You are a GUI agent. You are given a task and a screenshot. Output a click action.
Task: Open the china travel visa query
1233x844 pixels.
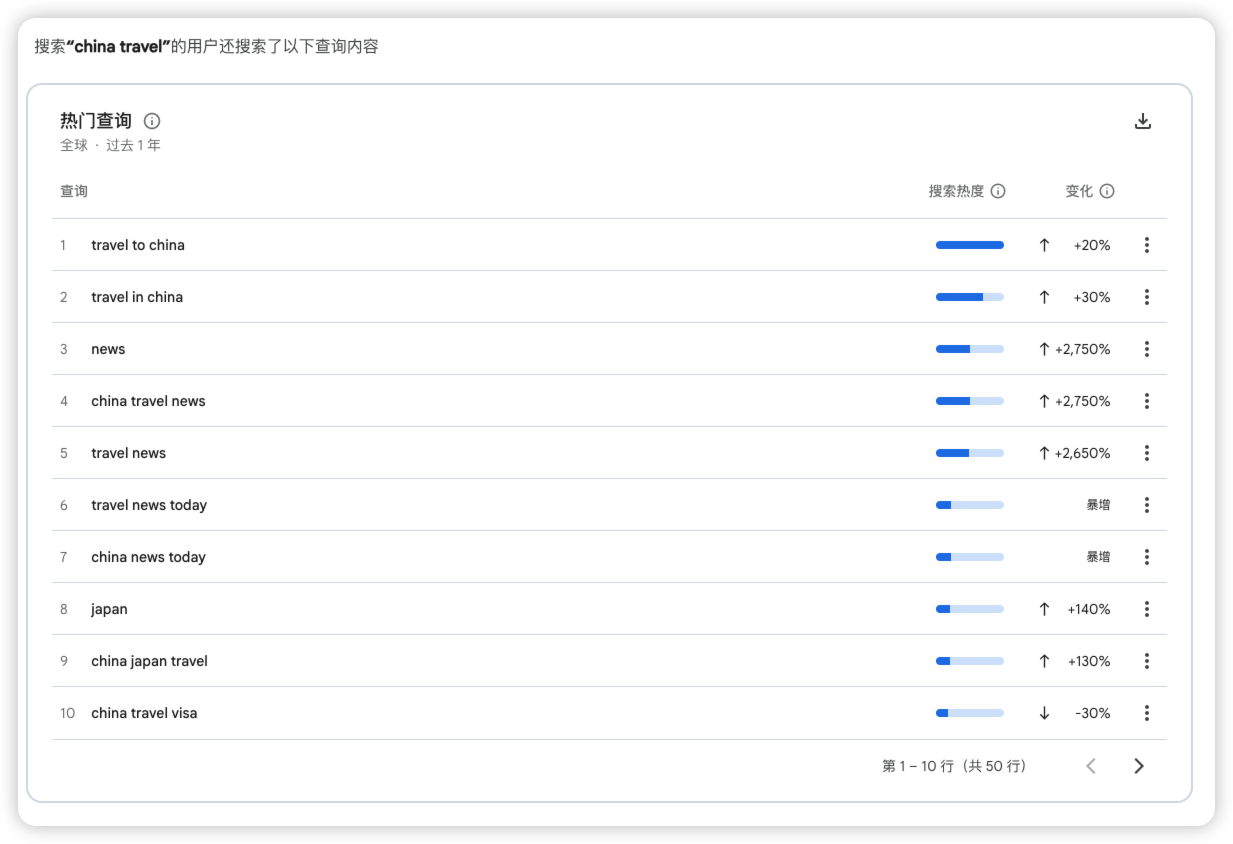coord(144,713)
